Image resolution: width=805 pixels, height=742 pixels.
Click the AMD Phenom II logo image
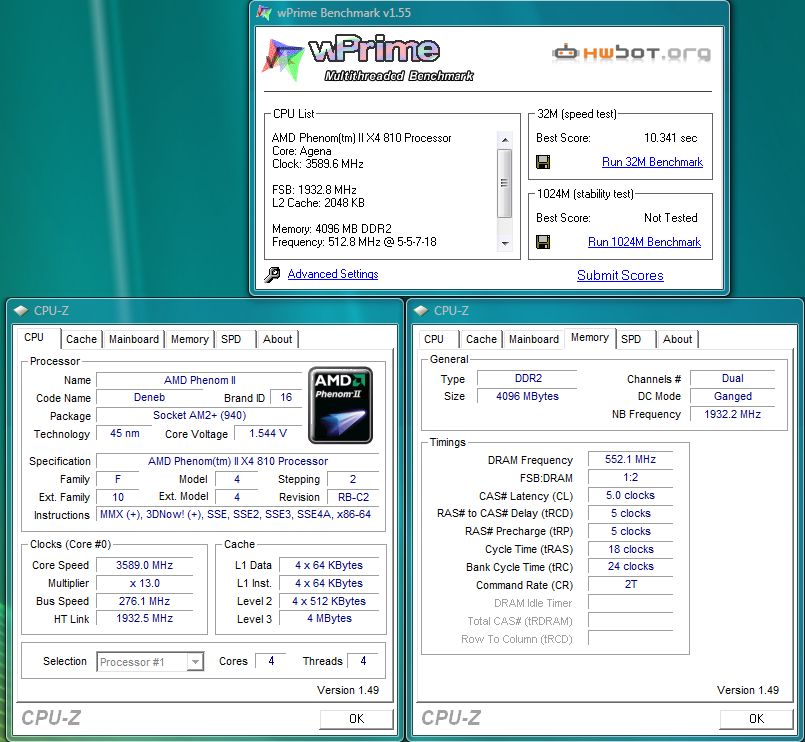pos(340,405)
